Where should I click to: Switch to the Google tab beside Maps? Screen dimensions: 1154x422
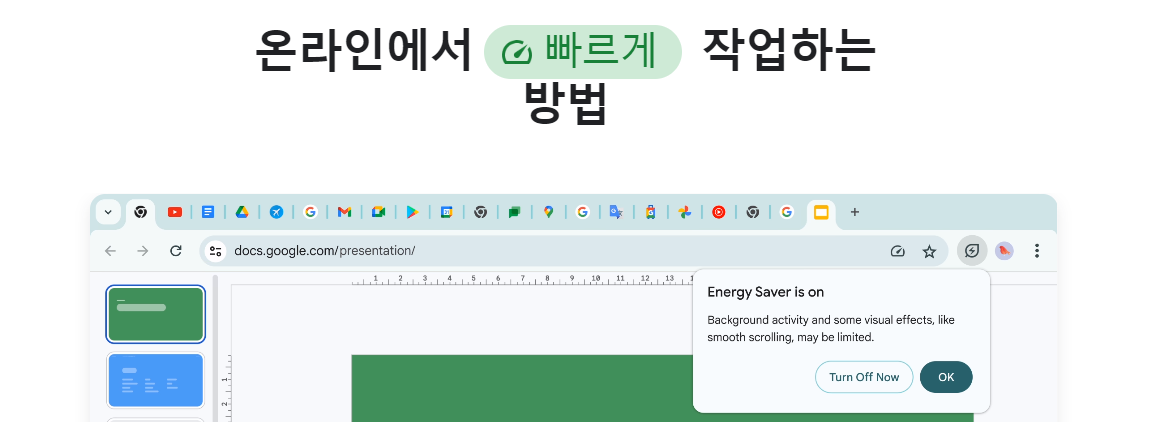tap(582, 212)
